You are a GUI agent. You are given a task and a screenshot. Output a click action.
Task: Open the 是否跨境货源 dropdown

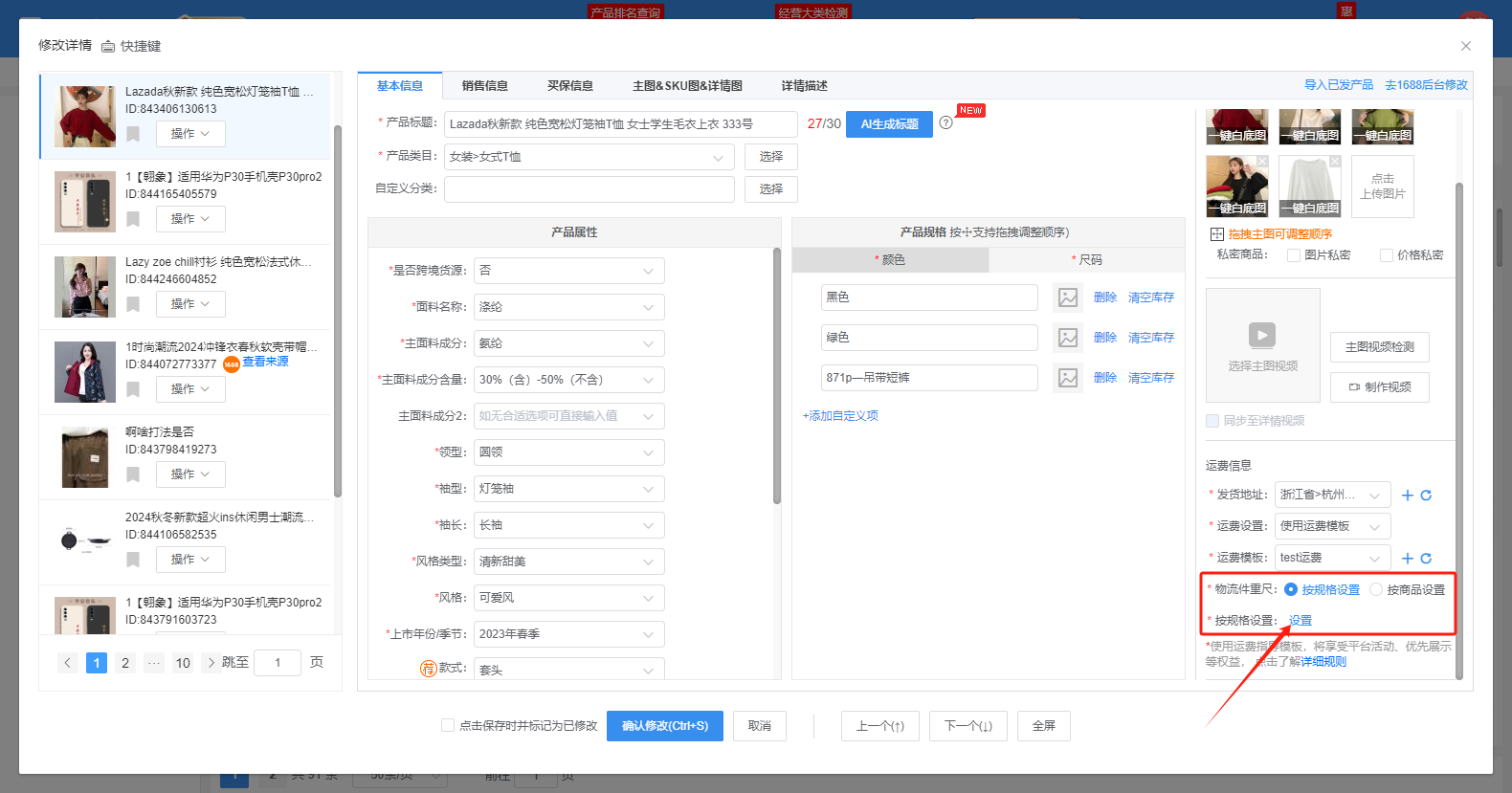[x=569, y=271]
